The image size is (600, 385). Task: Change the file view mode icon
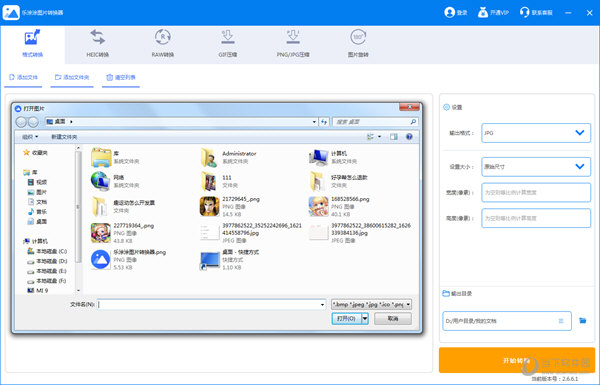(370, 137)
